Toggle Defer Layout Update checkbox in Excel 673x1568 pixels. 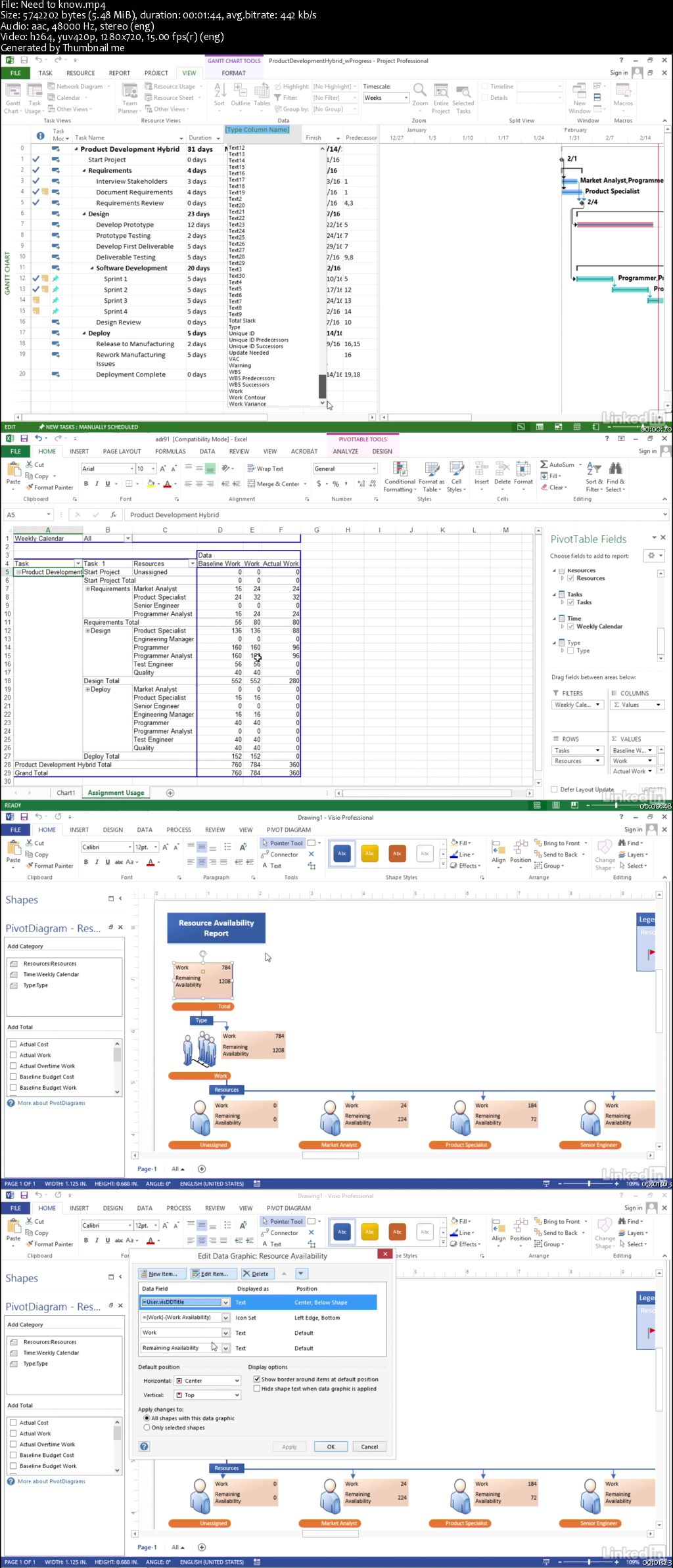point(554,789)
